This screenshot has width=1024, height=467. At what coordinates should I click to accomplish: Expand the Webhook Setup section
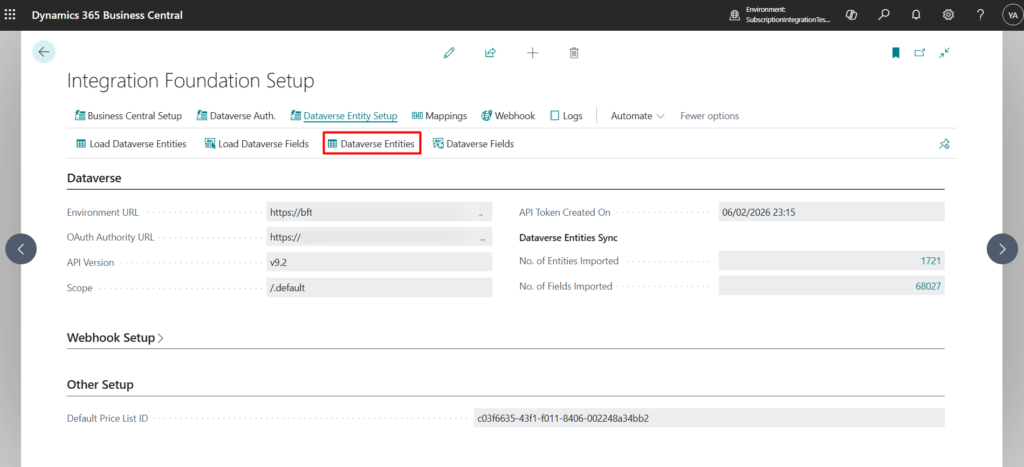115,338
